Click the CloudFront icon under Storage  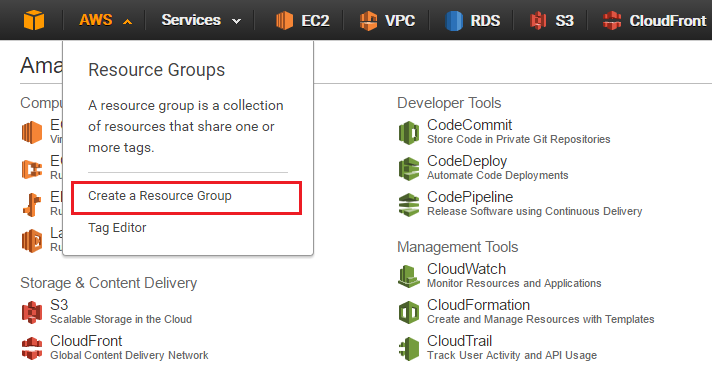(32, 348)
